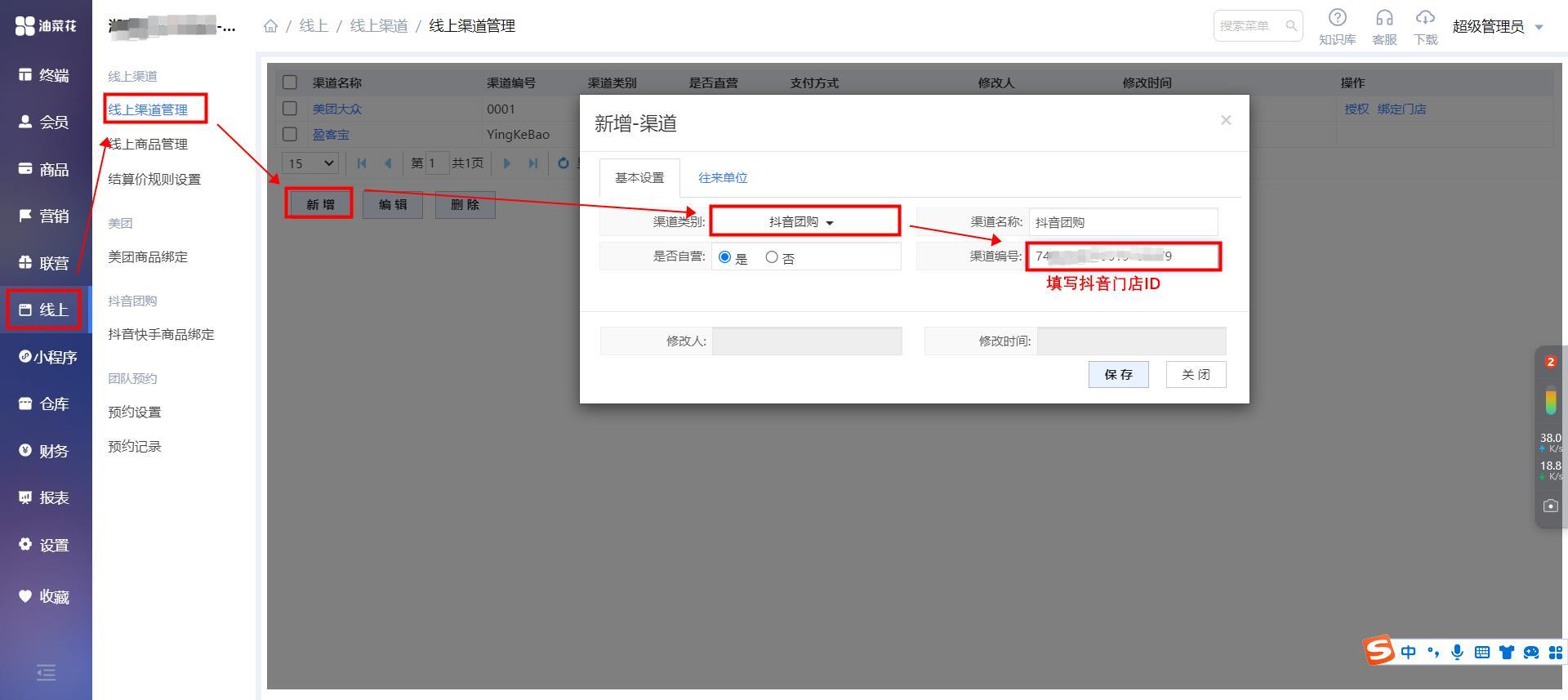
Task: Click the 授权 link for 美团大众
Action: (x=1356, y=109)
